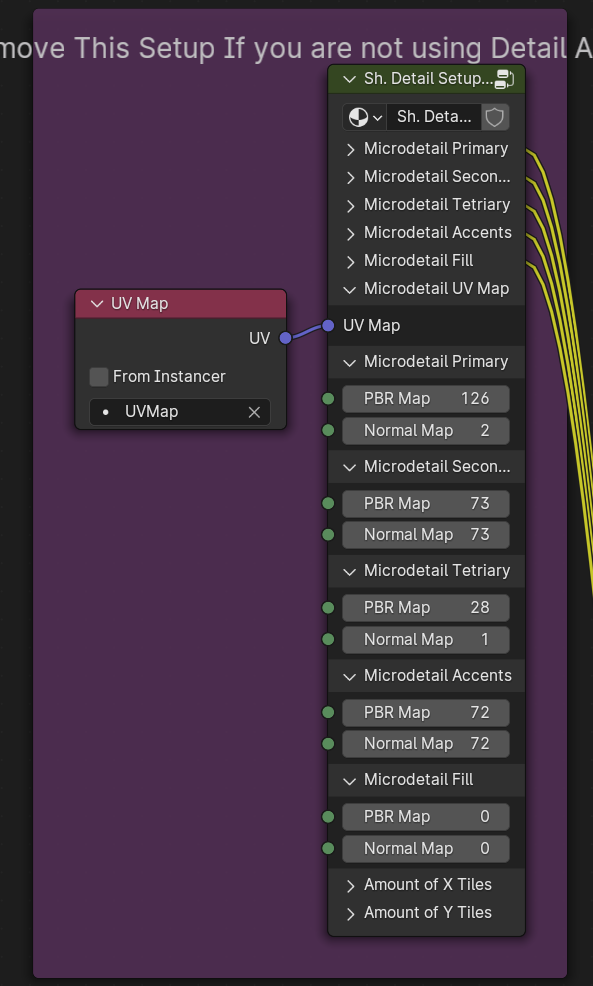Screen dimensions: 593x986
Task: Enable the From Instancer checkbox
Action: pos(99,377)
